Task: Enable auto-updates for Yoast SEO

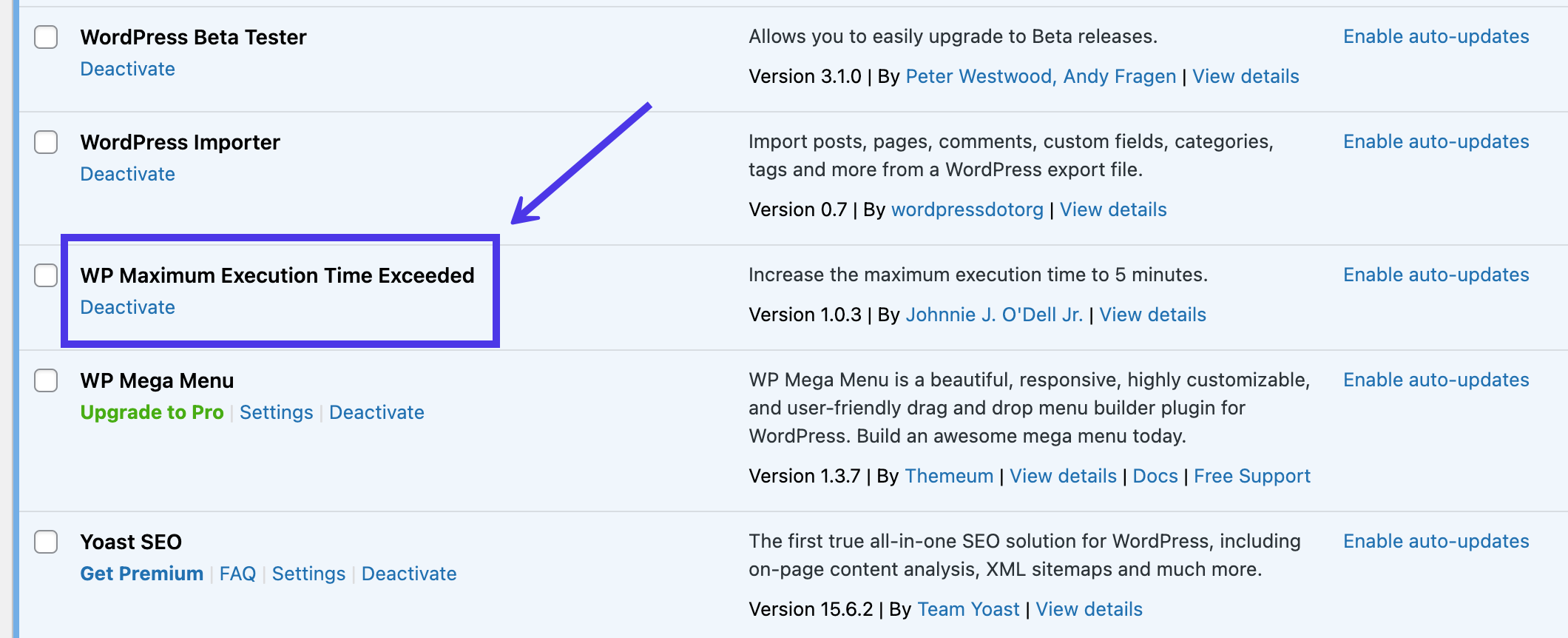Action: (x=1436, y=541)
